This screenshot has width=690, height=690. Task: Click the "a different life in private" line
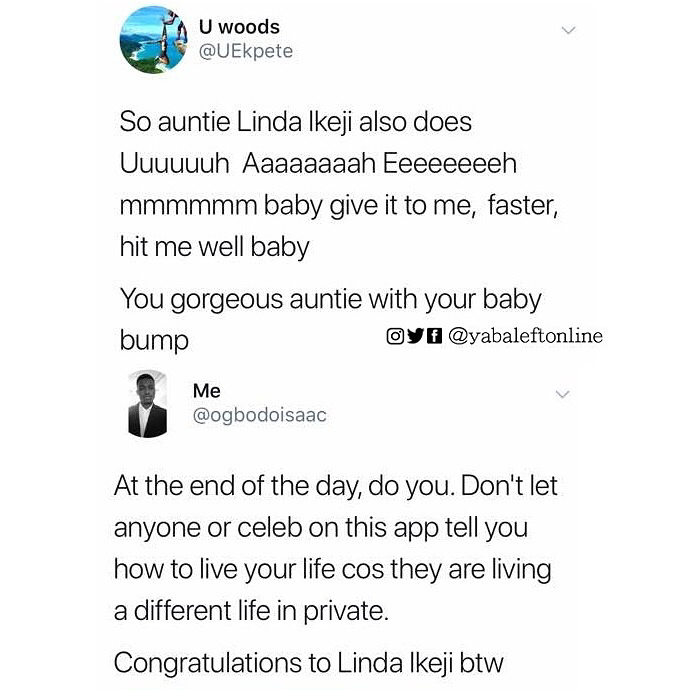click(x=250, y=610)
